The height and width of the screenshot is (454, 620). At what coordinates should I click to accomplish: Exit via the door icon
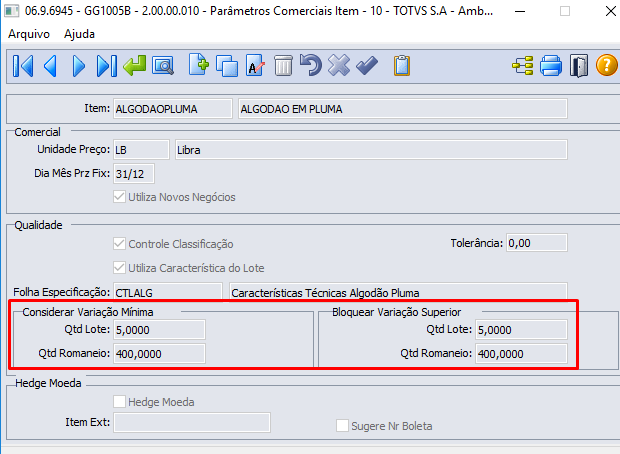(x=579, y=66)
